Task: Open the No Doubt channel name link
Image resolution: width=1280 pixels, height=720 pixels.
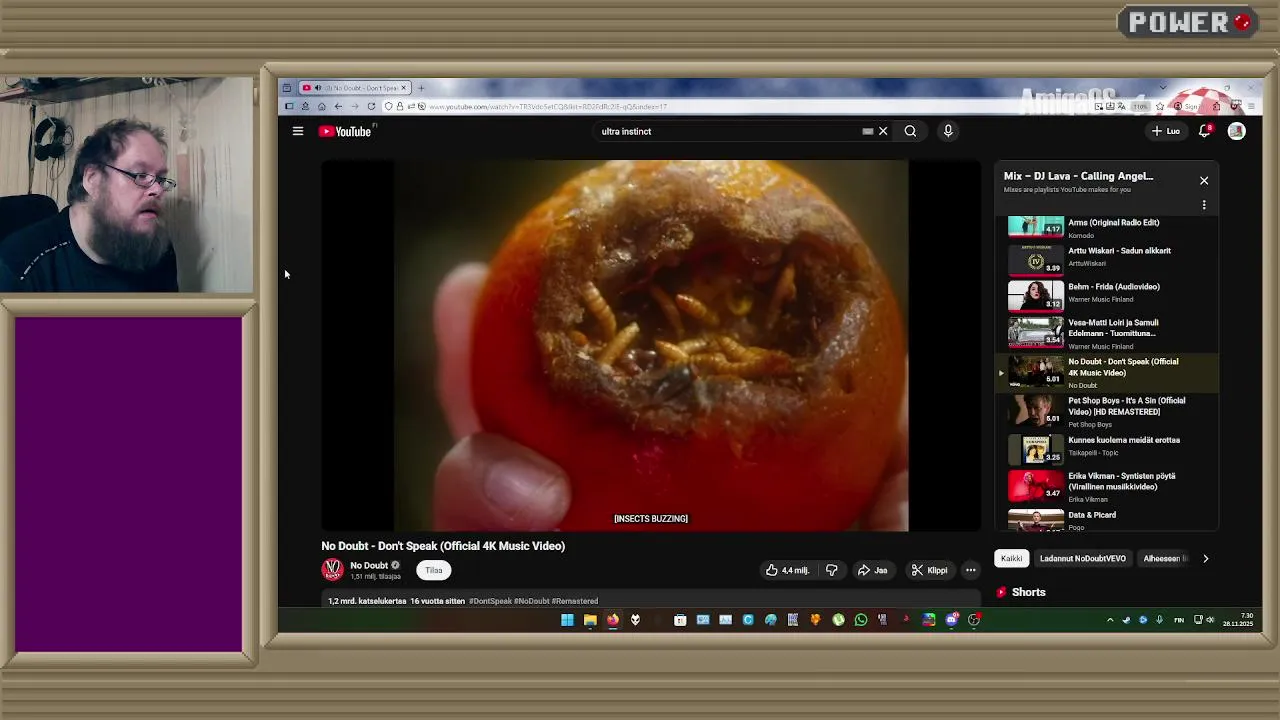Action: pos(369,565)
